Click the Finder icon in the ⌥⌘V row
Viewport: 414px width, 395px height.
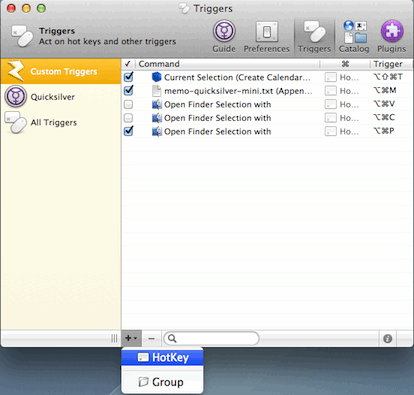[x=157, y=104]
